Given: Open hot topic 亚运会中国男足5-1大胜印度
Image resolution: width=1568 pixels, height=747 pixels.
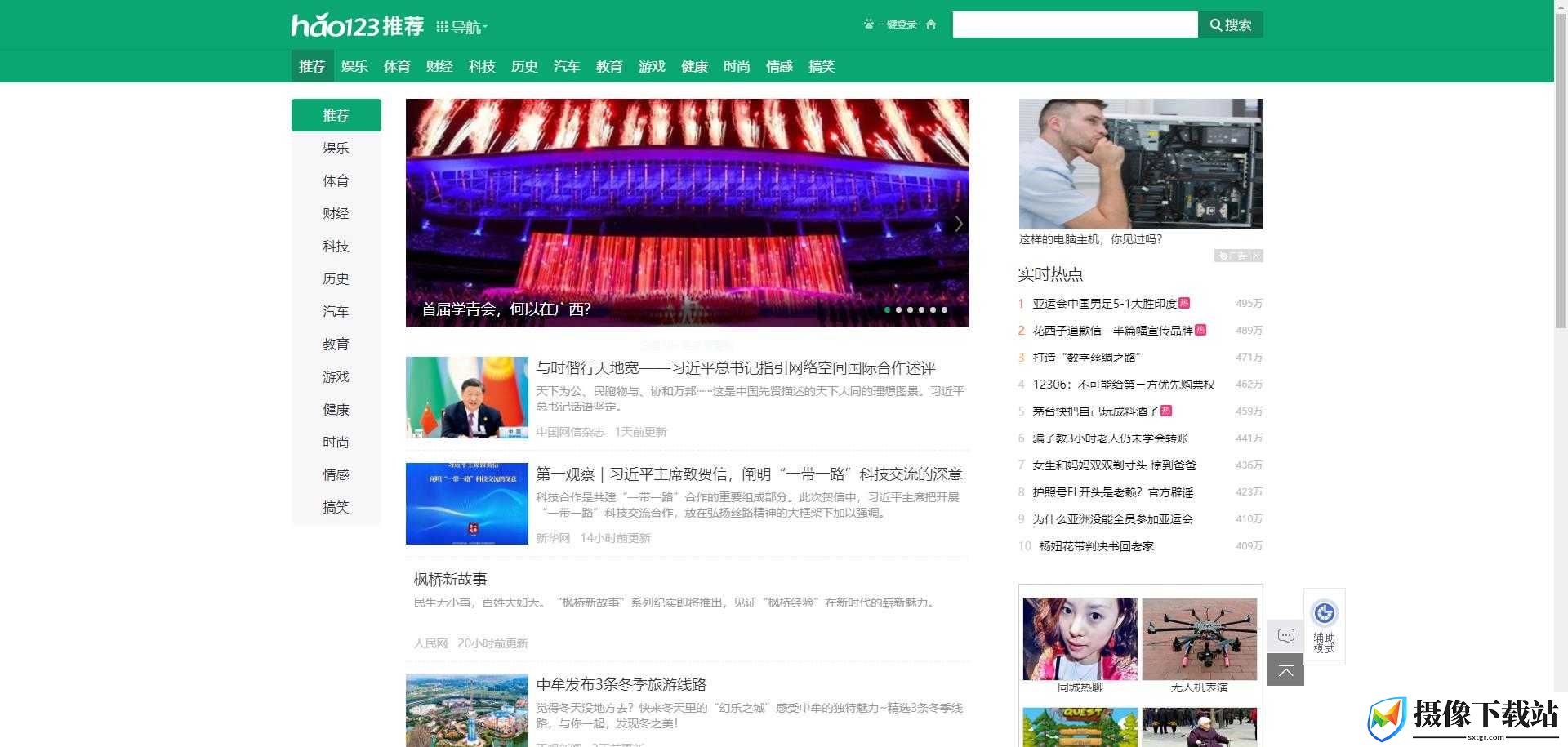Looking at the screenshot, I should [x=1104, y=304].
